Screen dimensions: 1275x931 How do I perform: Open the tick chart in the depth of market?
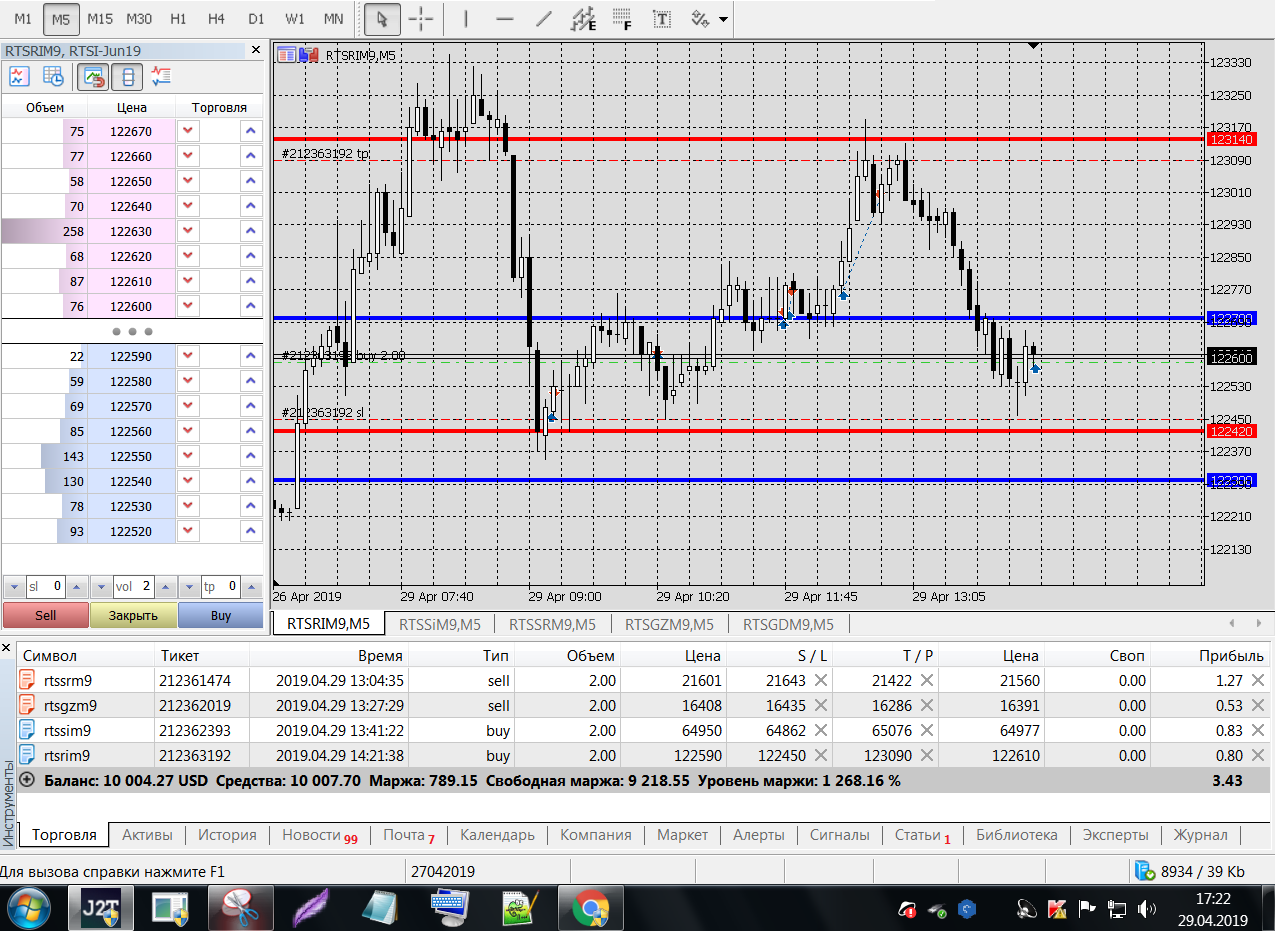(20, 76)
